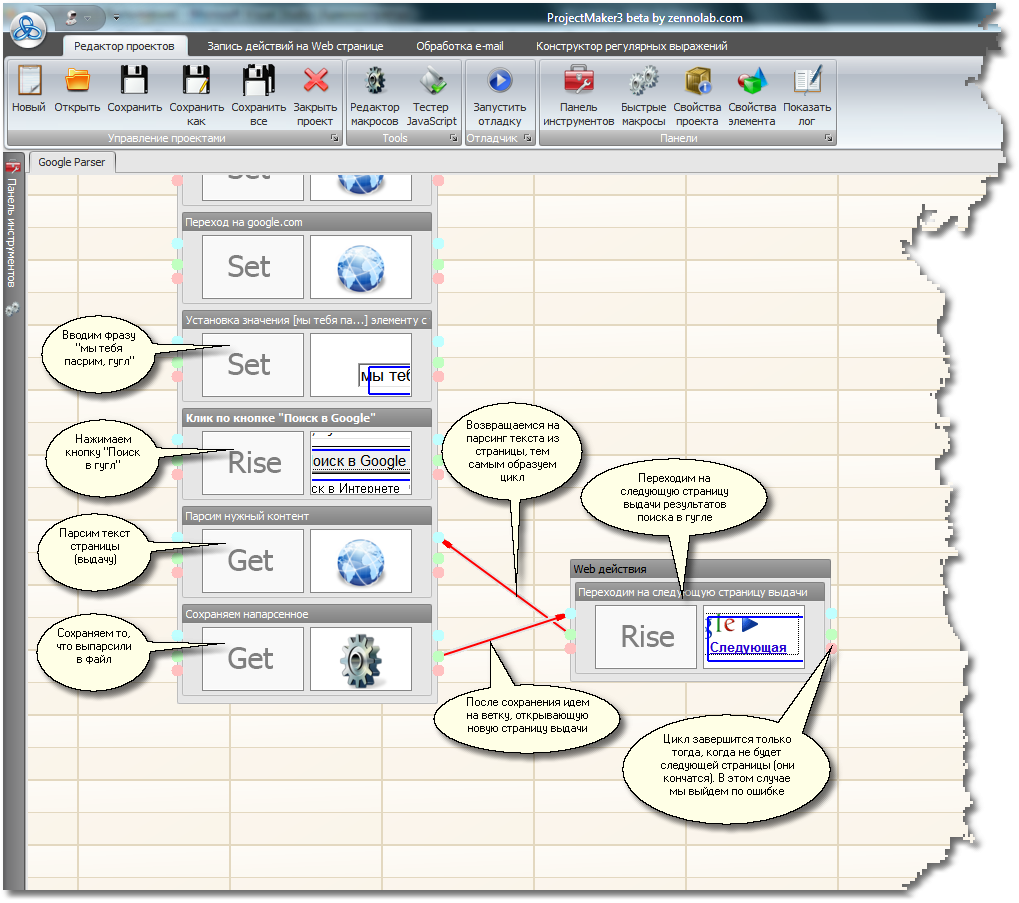
Task: Open the Панель инструментов toolbox icon
Action: [578, 81]
